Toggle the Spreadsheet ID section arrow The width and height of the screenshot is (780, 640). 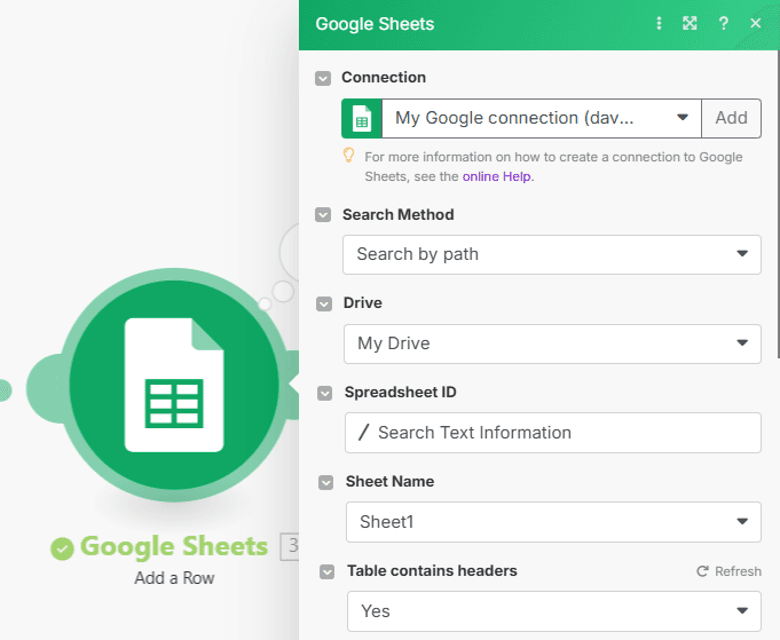pyautogui.click(x=325, y=393)
